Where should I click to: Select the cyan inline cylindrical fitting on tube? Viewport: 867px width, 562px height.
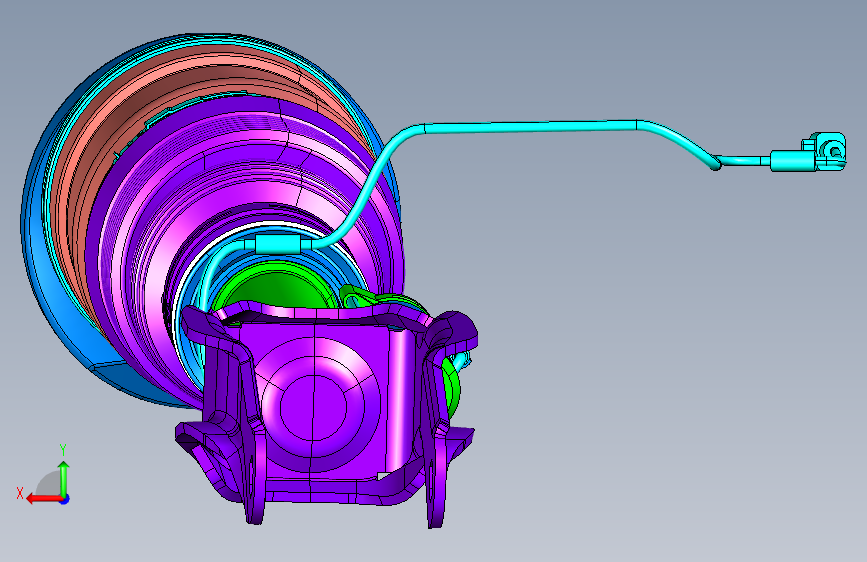coord(278,244)
